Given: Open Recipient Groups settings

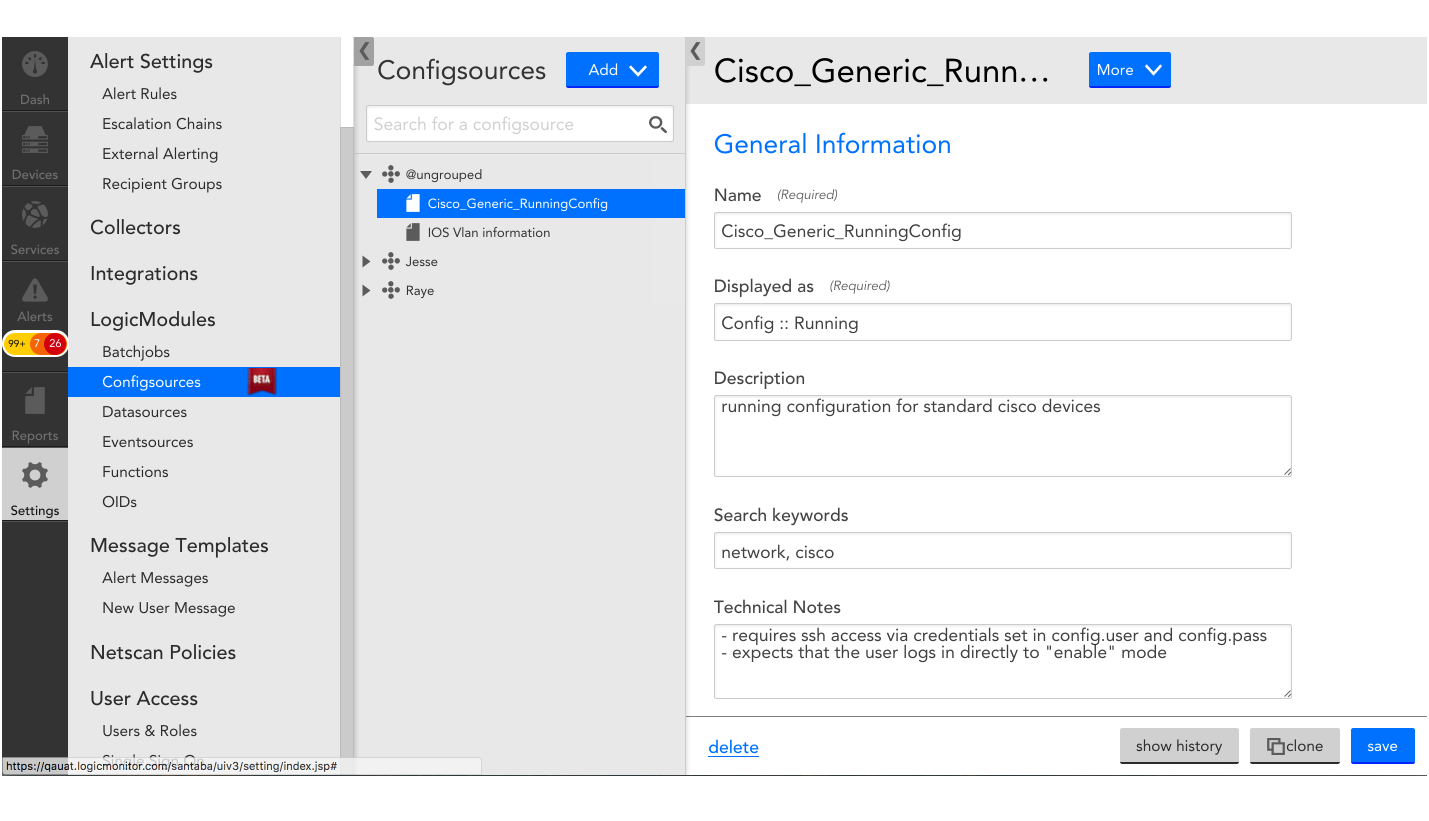Looking at the screenshot, I should [x=162, y=184].
